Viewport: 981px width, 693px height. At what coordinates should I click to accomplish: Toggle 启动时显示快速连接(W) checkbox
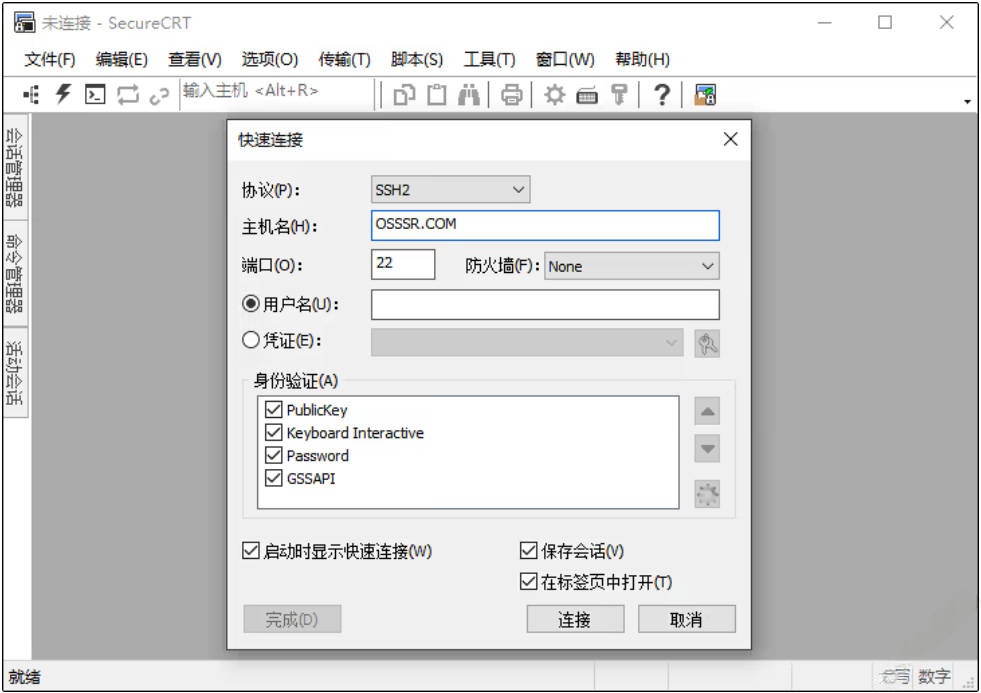click(x=250, y=551)
